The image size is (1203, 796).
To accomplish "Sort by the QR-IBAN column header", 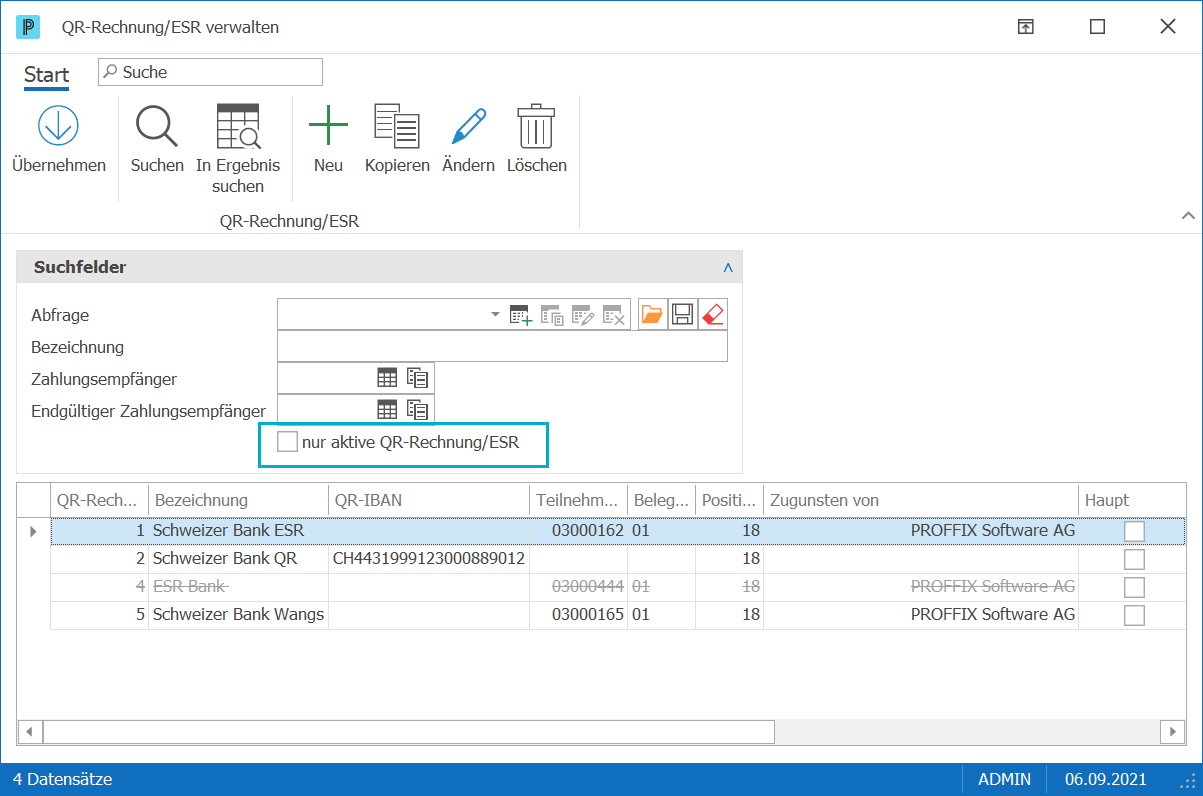I will [x=429, y=500].
